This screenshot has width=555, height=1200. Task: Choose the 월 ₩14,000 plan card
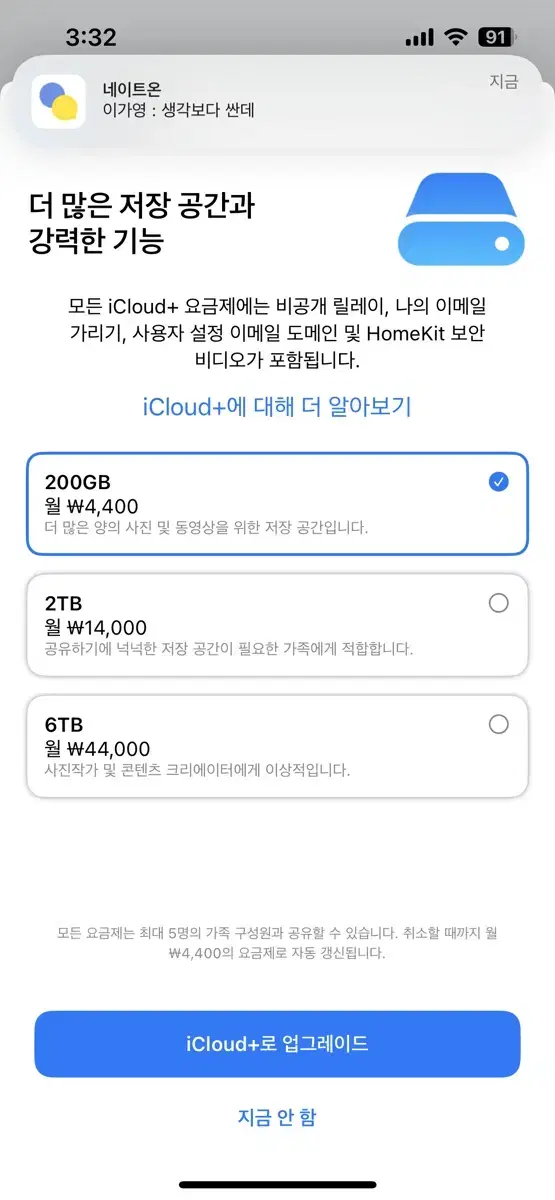[277, 625]
